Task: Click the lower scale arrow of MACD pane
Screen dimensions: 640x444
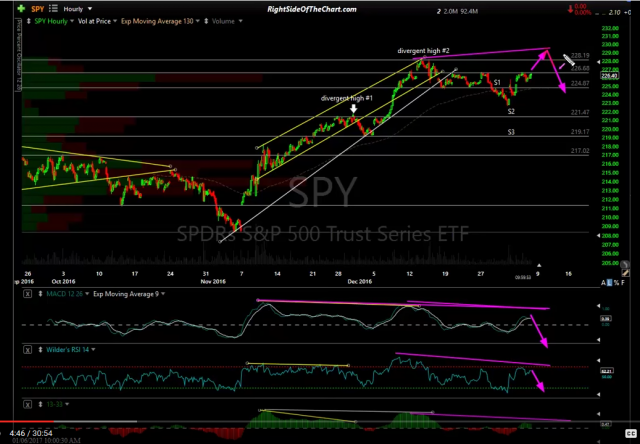Action: [599, 340]
